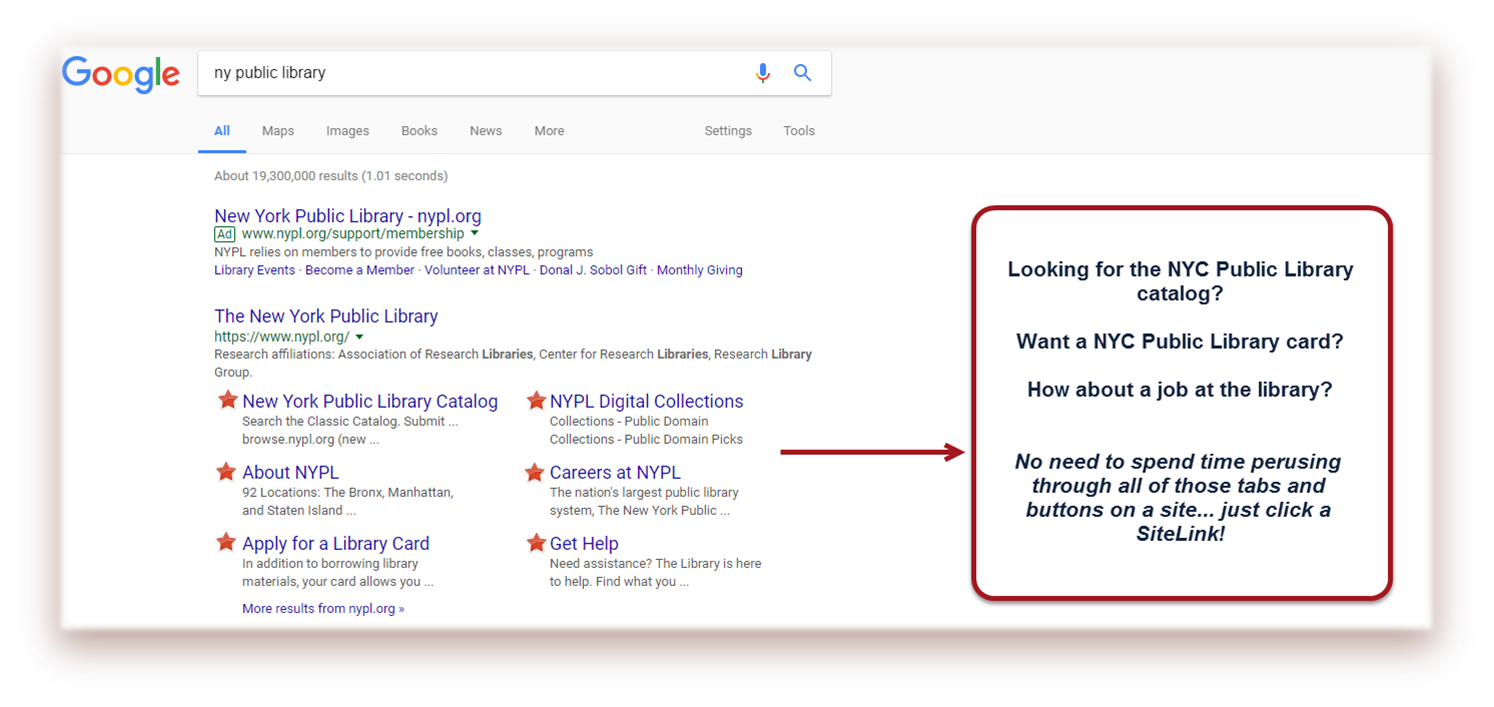Click the red star beside Get Help
The height and width of the screenshot is (707, 1494).
(x=536, y=543)
